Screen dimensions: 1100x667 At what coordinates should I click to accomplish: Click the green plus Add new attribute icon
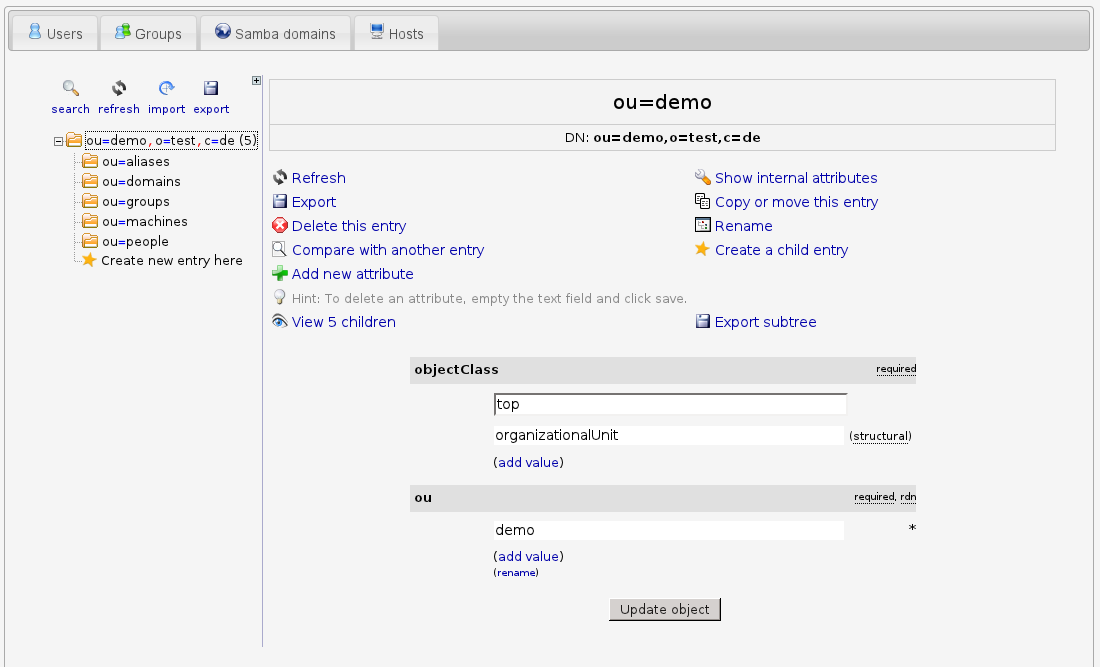[x=280, y=274]
